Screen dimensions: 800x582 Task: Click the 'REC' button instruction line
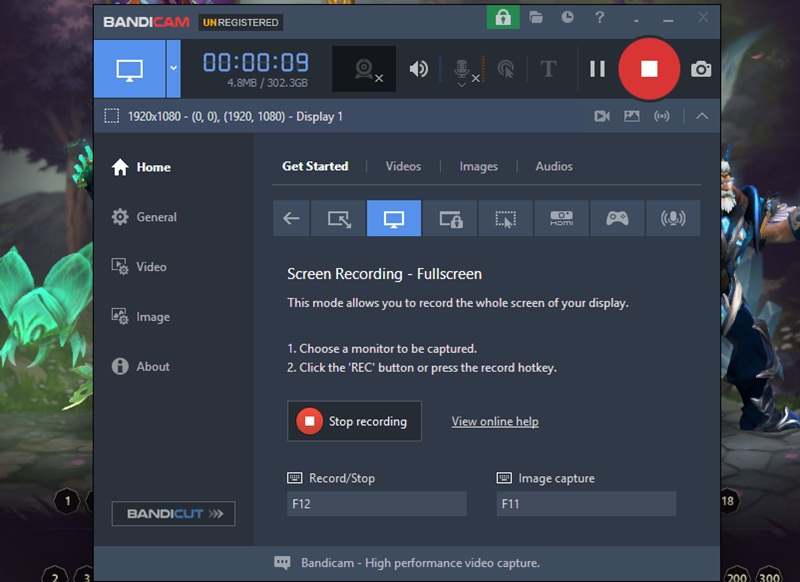click(x=422, y=368)
